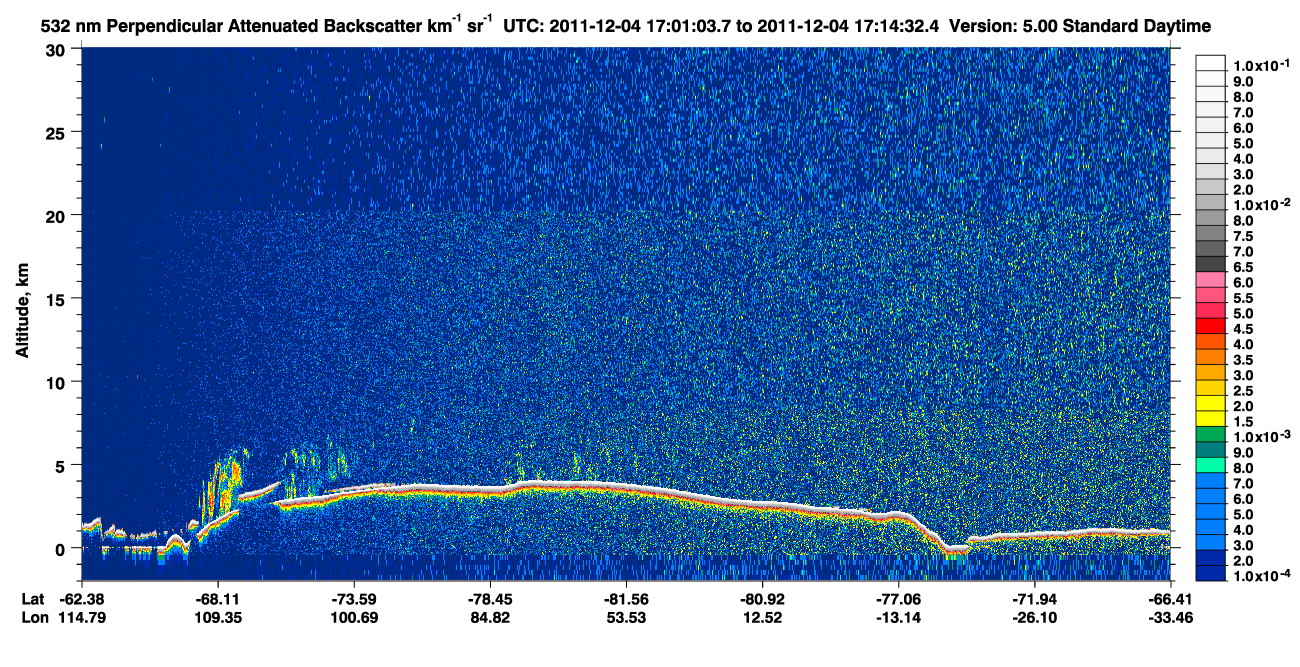Click longitude value 100.69

click(354, 617)
